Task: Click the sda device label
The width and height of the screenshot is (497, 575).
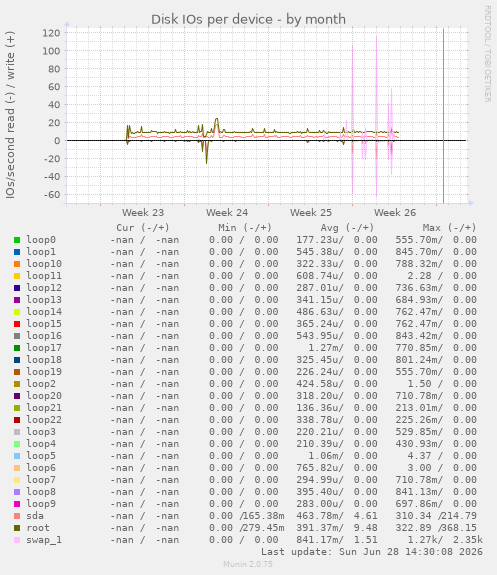Action: coord(35,516)
